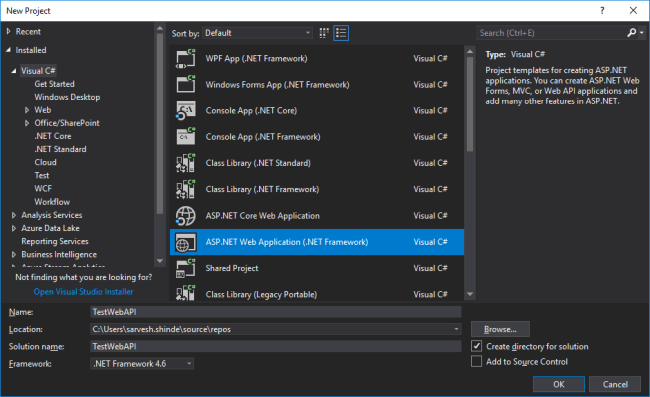Click the Cancel button
Image resolution: width=650 pixels, height=397 pixels.
[x=615, y=384]
